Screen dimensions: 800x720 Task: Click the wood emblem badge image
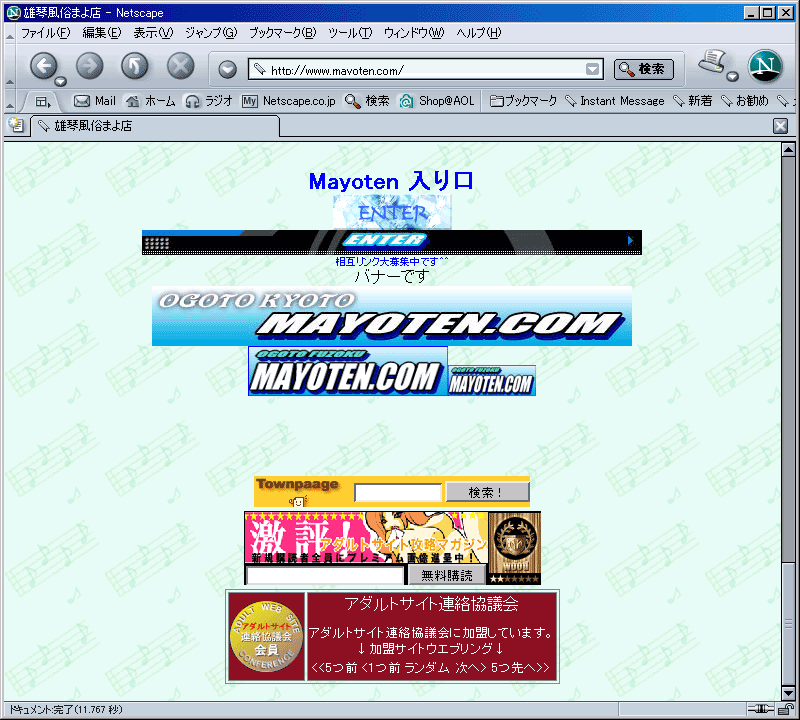pyautogui.click(x=515, y=548)
